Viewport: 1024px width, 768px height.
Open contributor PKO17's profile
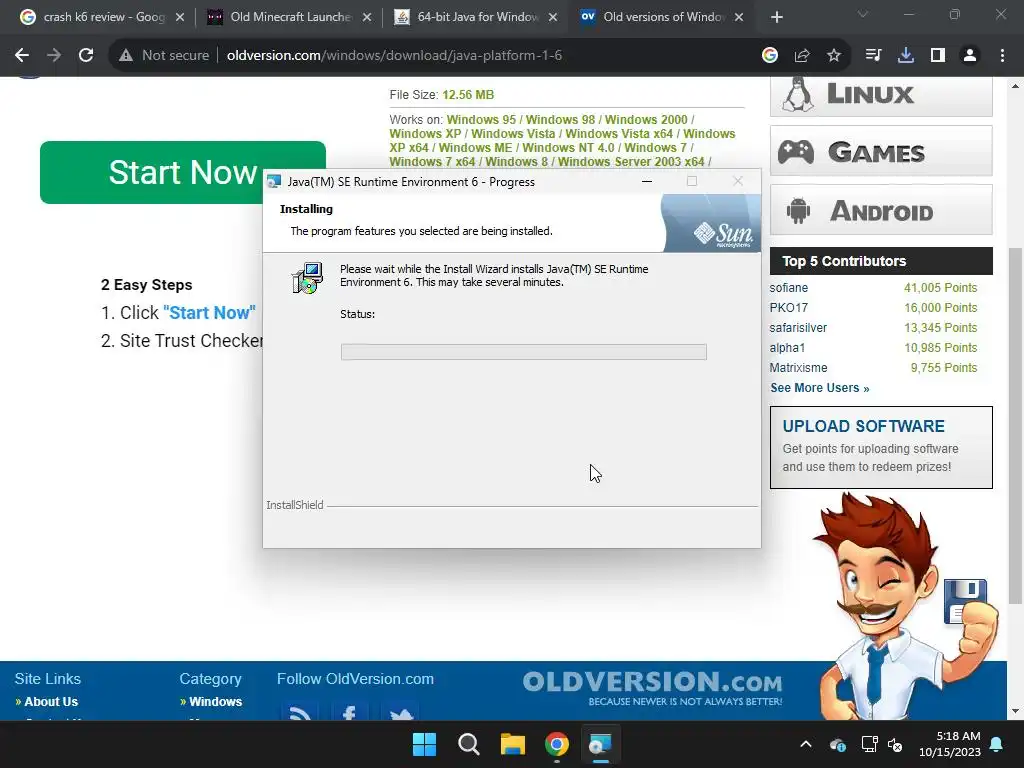tap(788, 308)
